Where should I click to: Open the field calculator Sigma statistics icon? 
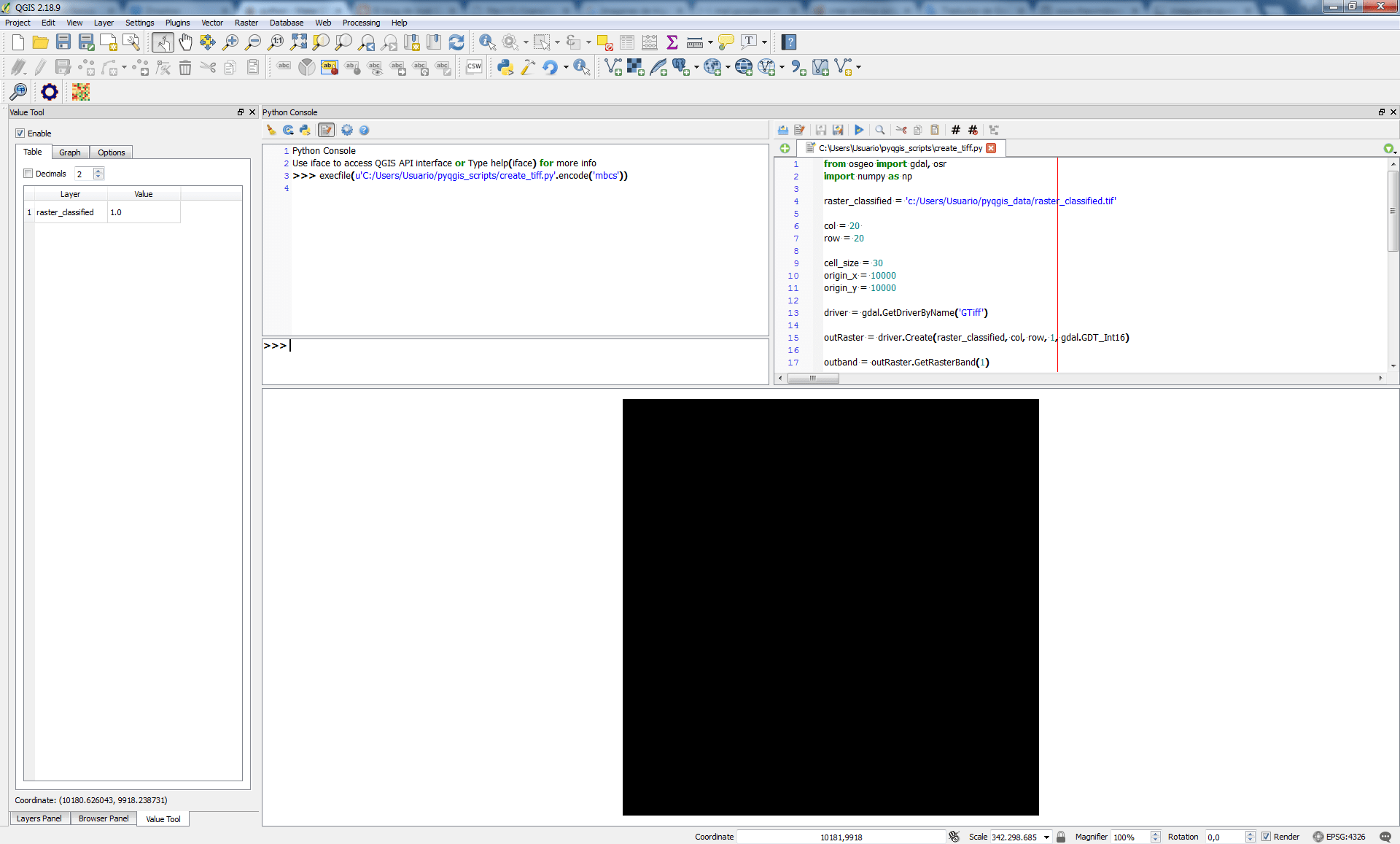[672, 42]
